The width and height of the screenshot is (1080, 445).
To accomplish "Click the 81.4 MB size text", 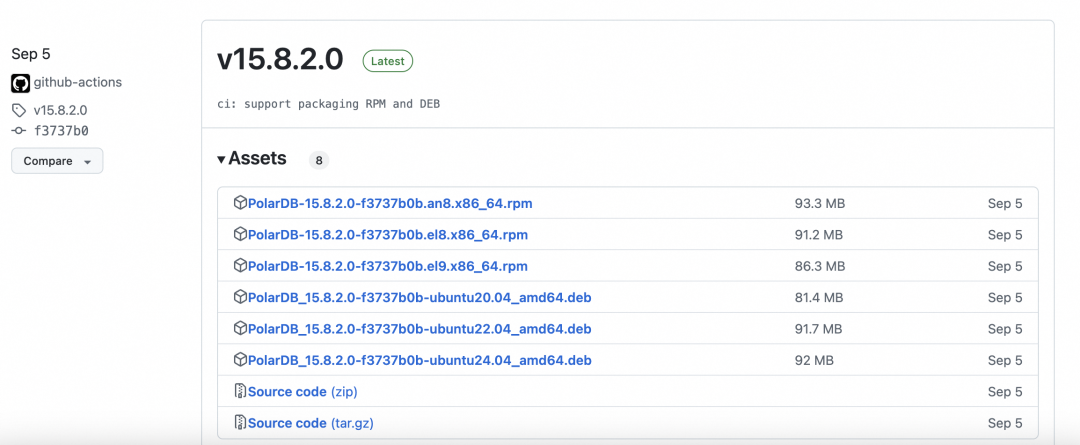I will click(818, 298).
